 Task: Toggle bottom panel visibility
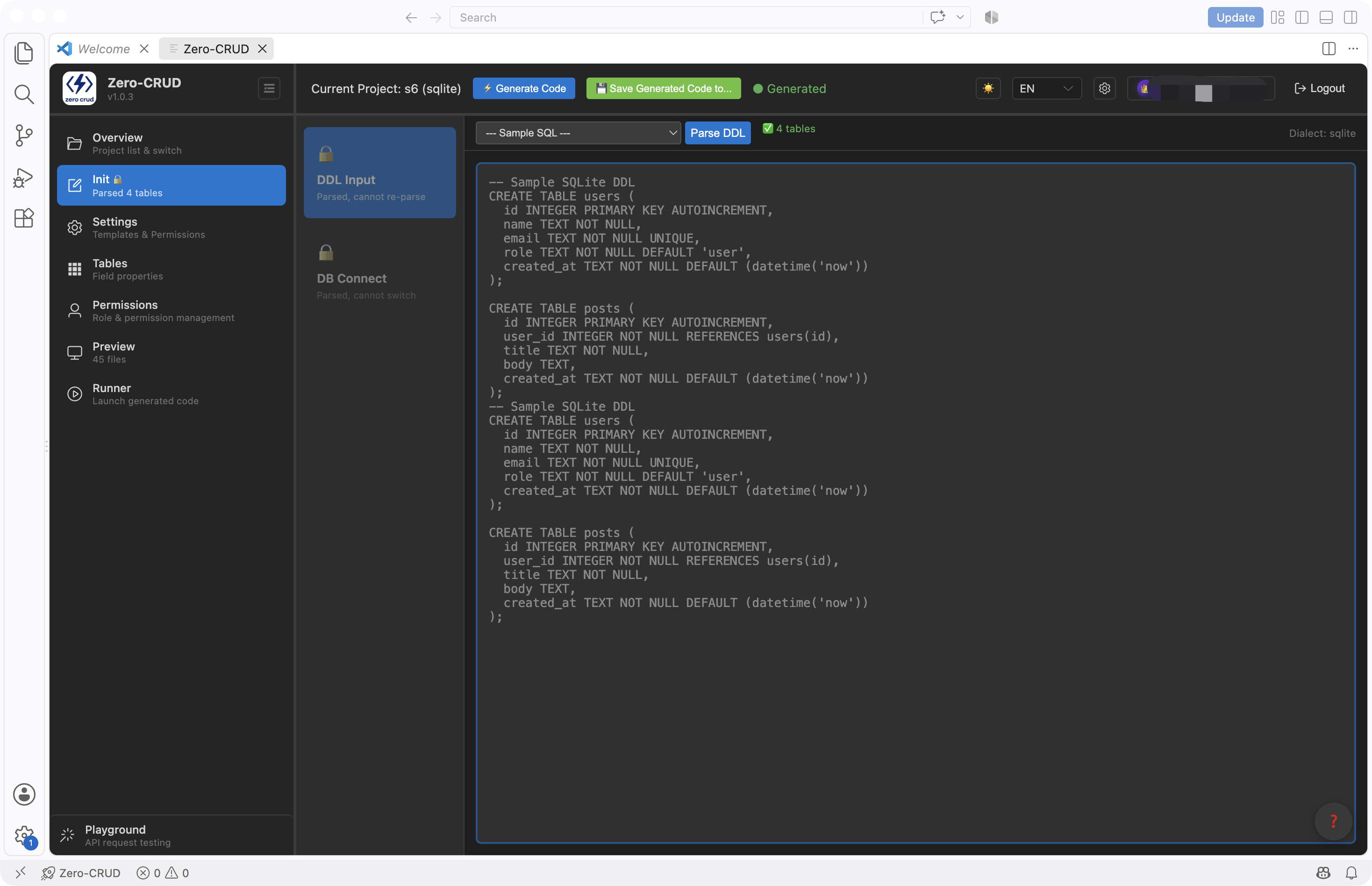(x=1326, y=18)
